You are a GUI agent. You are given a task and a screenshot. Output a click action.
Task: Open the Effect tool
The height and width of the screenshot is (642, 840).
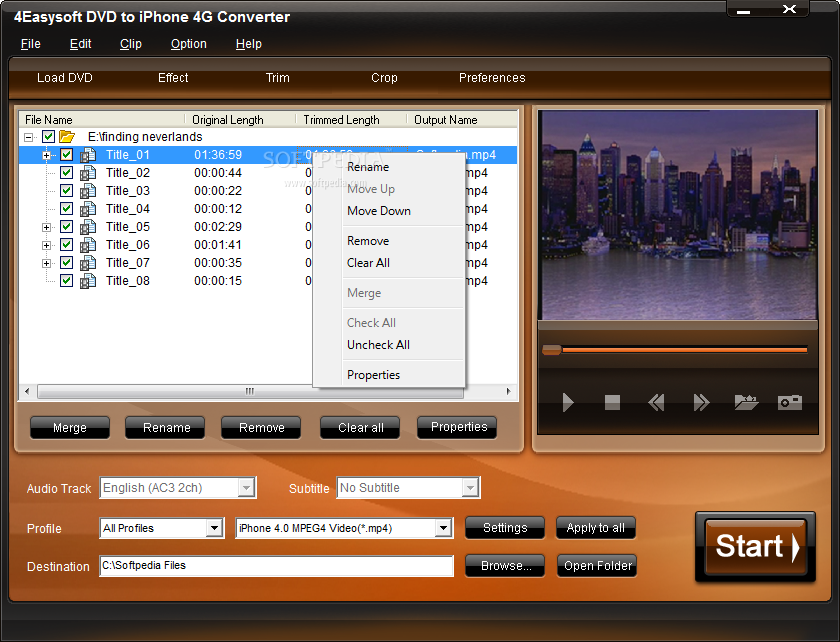click(x=173, y=78)
